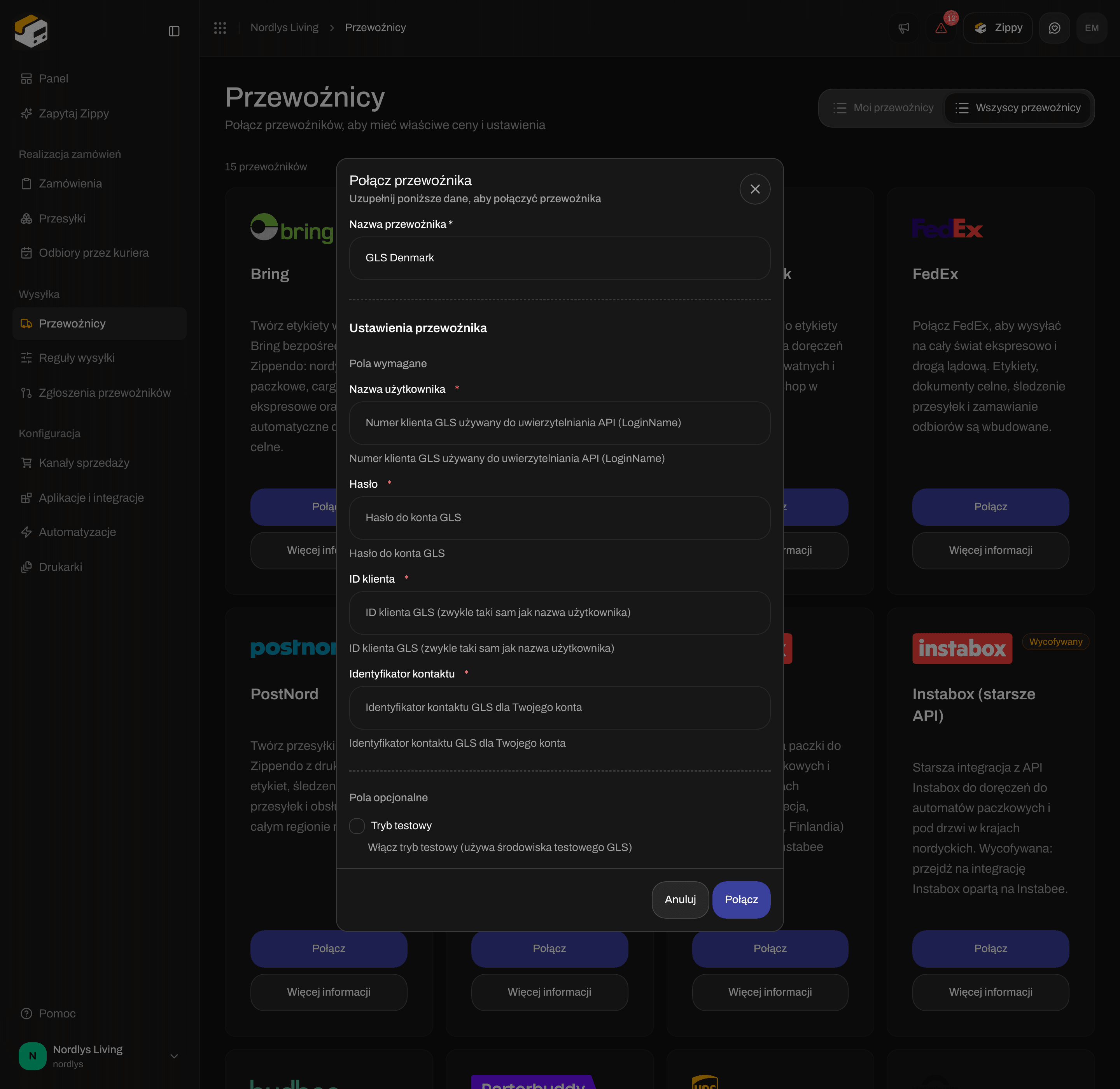Click the Drukarki printer icon
The width and height of the screenshot is (1120, 1089).
tap(26, 567)
